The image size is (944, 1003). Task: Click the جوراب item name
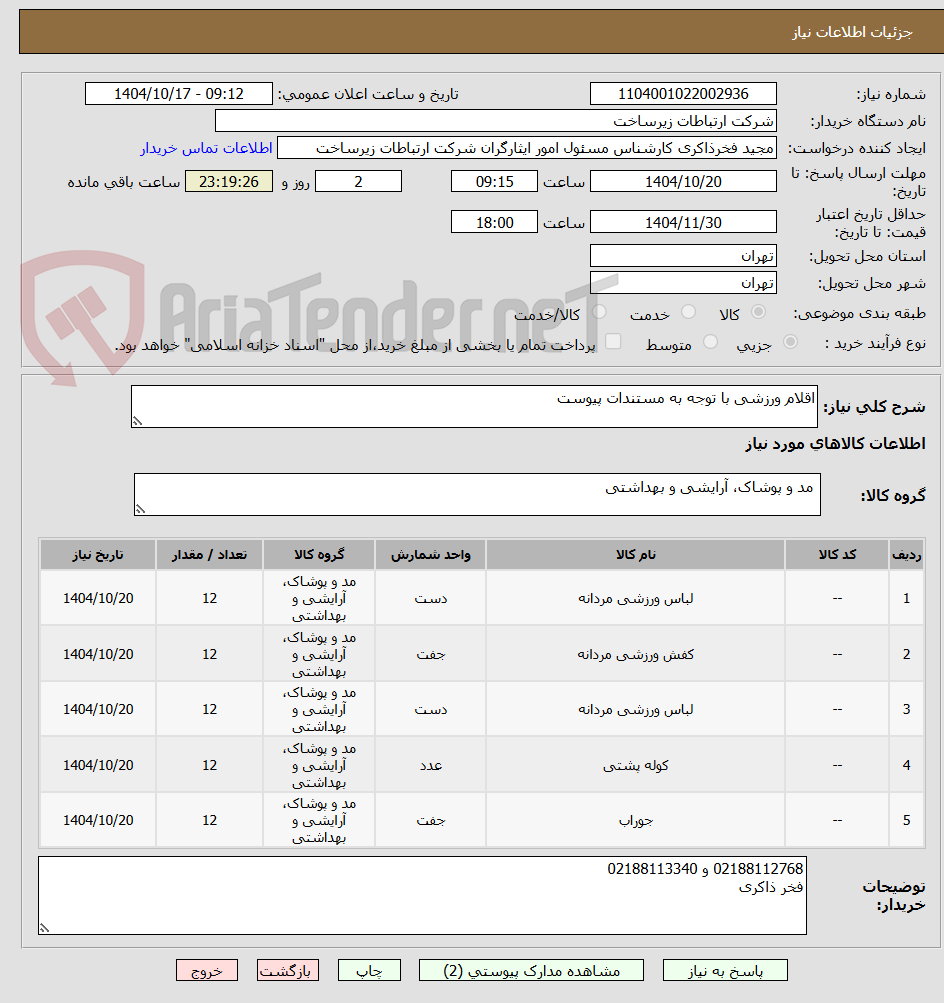(x=636, y=821)
